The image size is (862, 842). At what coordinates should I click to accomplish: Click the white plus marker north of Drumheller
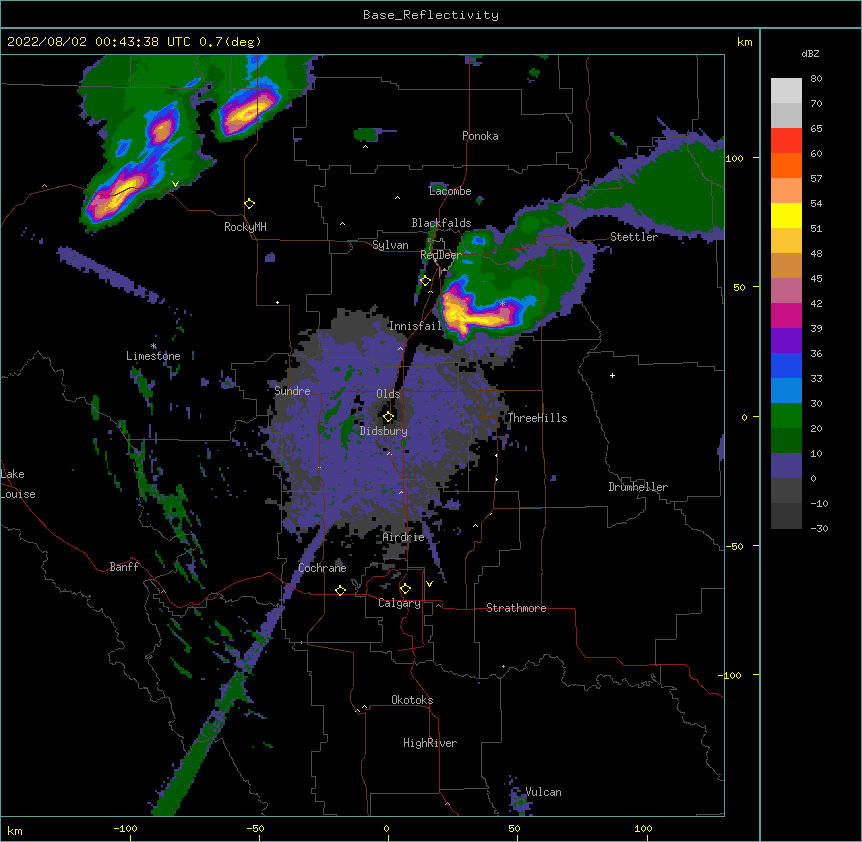pos(612,375)
